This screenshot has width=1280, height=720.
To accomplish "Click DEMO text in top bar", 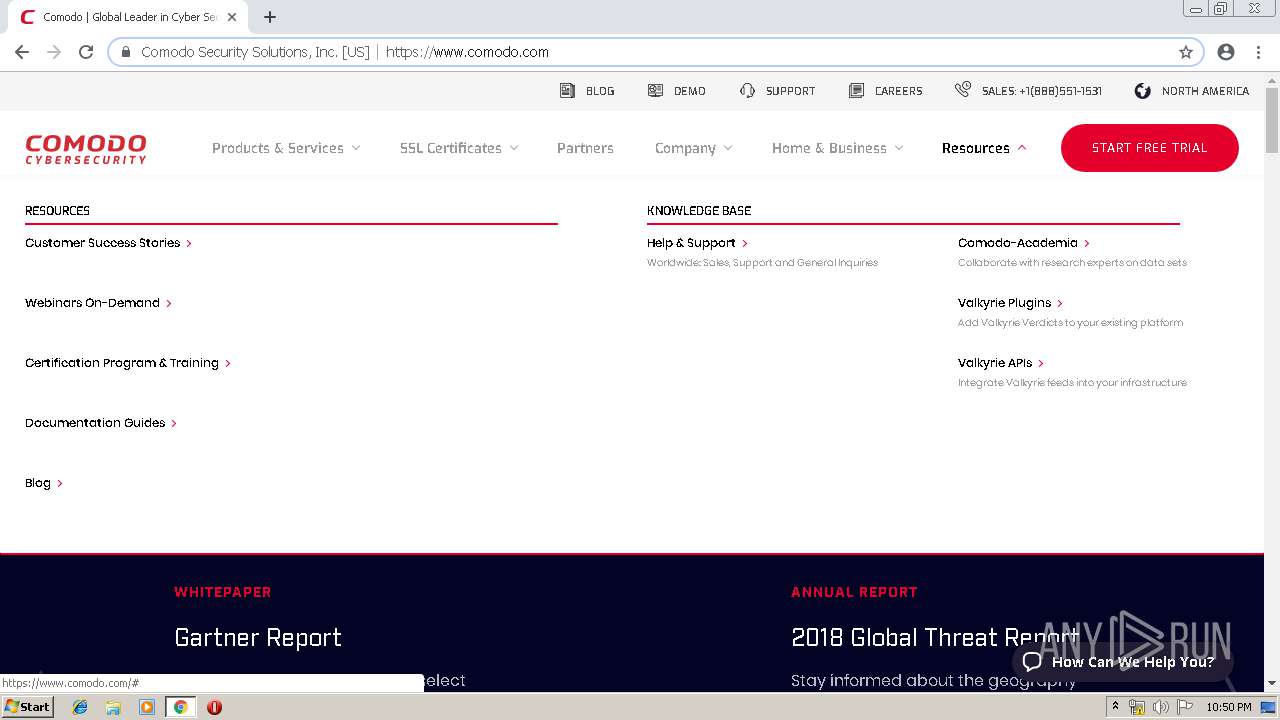I will 690,91.
